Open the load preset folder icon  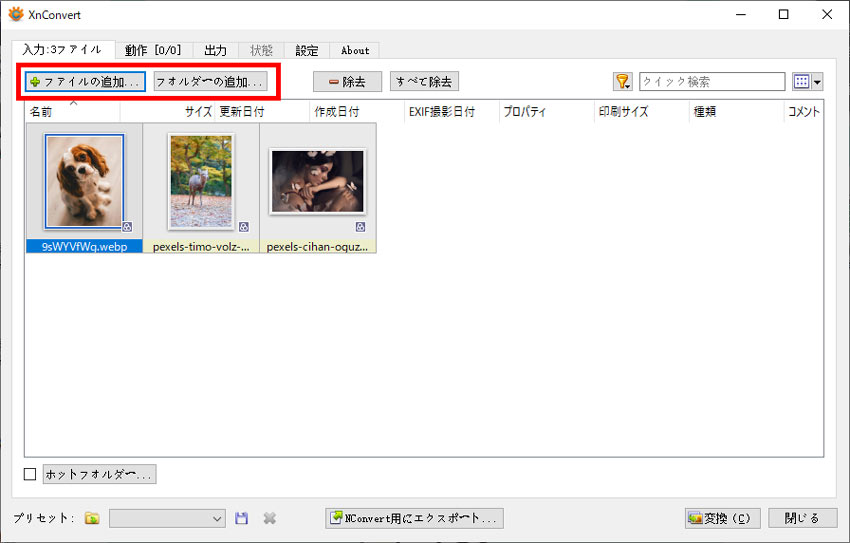click(92, 519)
